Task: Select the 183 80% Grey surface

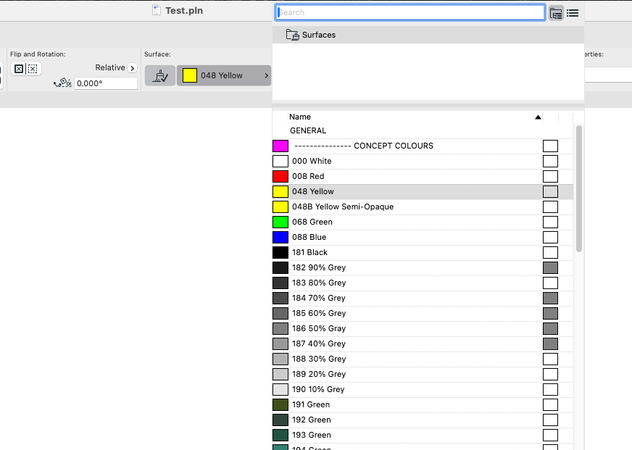Action: tap(423, 283)
